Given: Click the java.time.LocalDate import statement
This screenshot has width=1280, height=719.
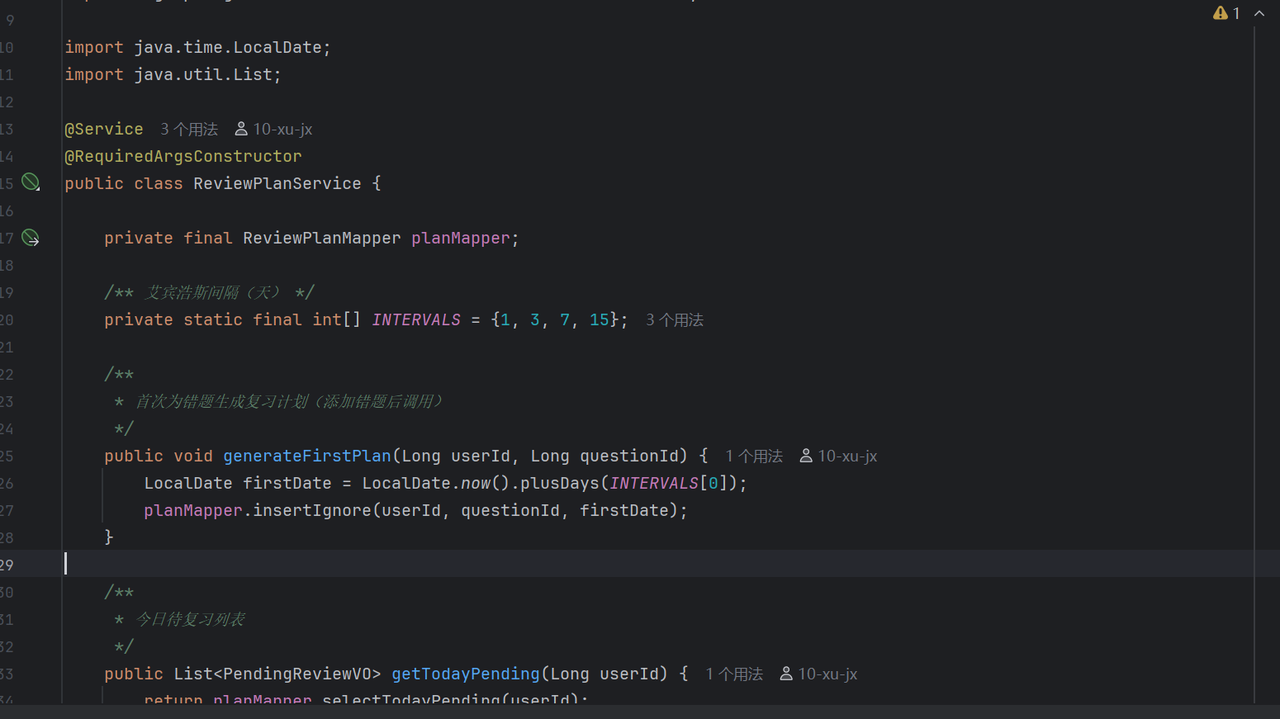Looking at the screenshot, I should pyautogui.click(x=198, y=47).
